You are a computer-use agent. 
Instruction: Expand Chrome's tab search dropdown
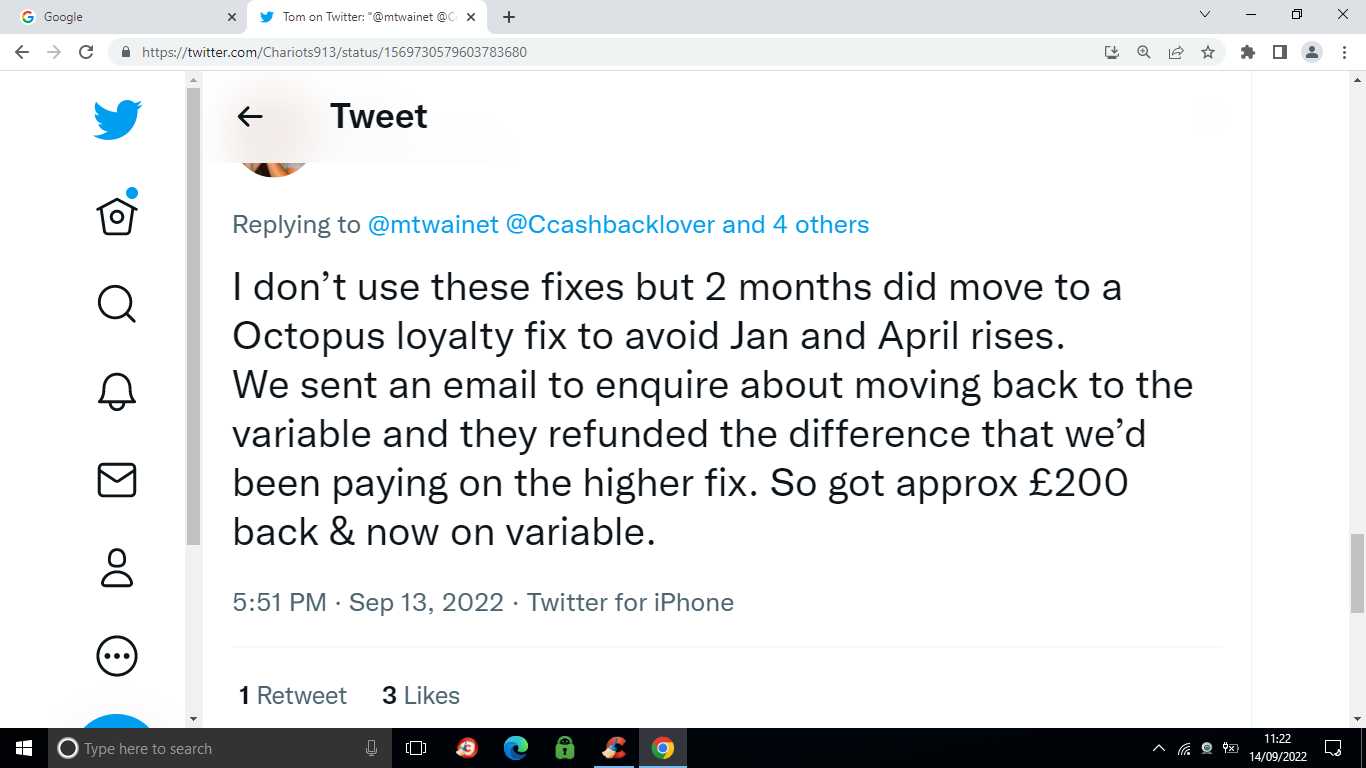[x=1205, y=15]
